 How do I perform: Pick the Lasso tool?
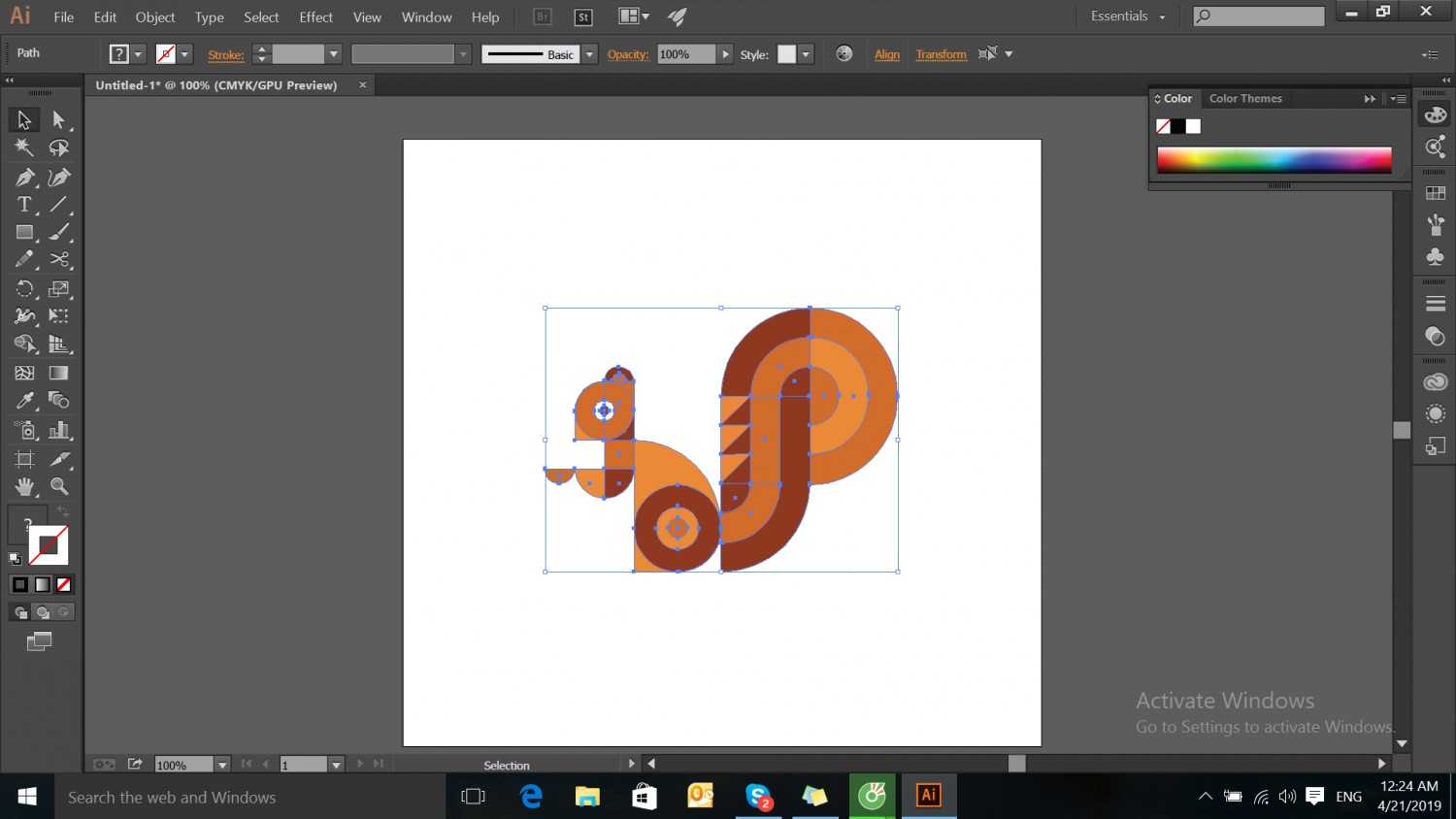(x=59, y=147)
